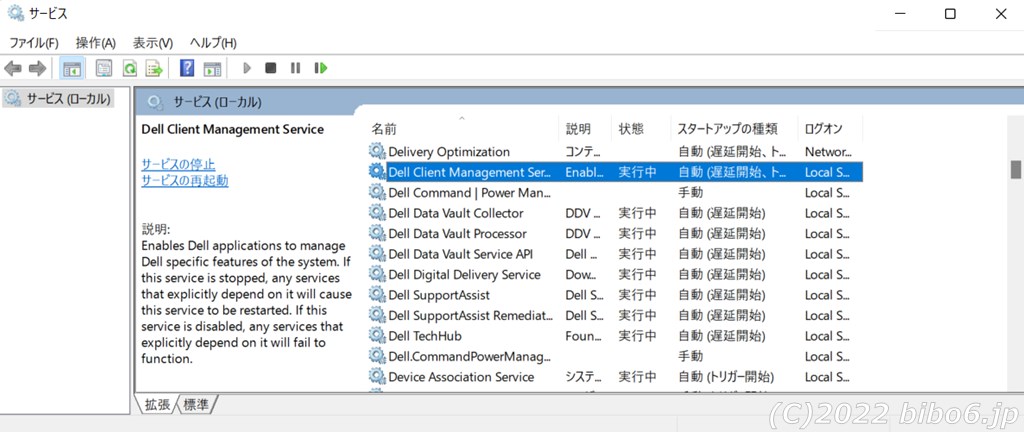This screenshot has height=432, width=1024.
Task: Click the サービスの停止 link
Action: click(178, 164)
